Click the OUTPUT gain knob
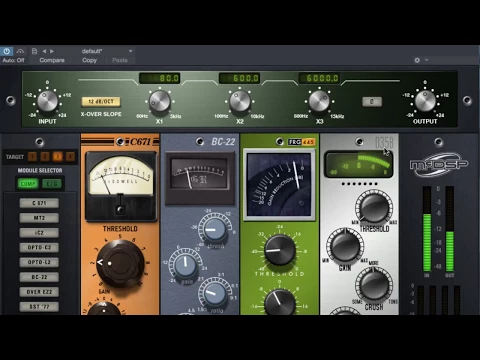The width and height of the screenshot is (480, 360). click(425, 101)
